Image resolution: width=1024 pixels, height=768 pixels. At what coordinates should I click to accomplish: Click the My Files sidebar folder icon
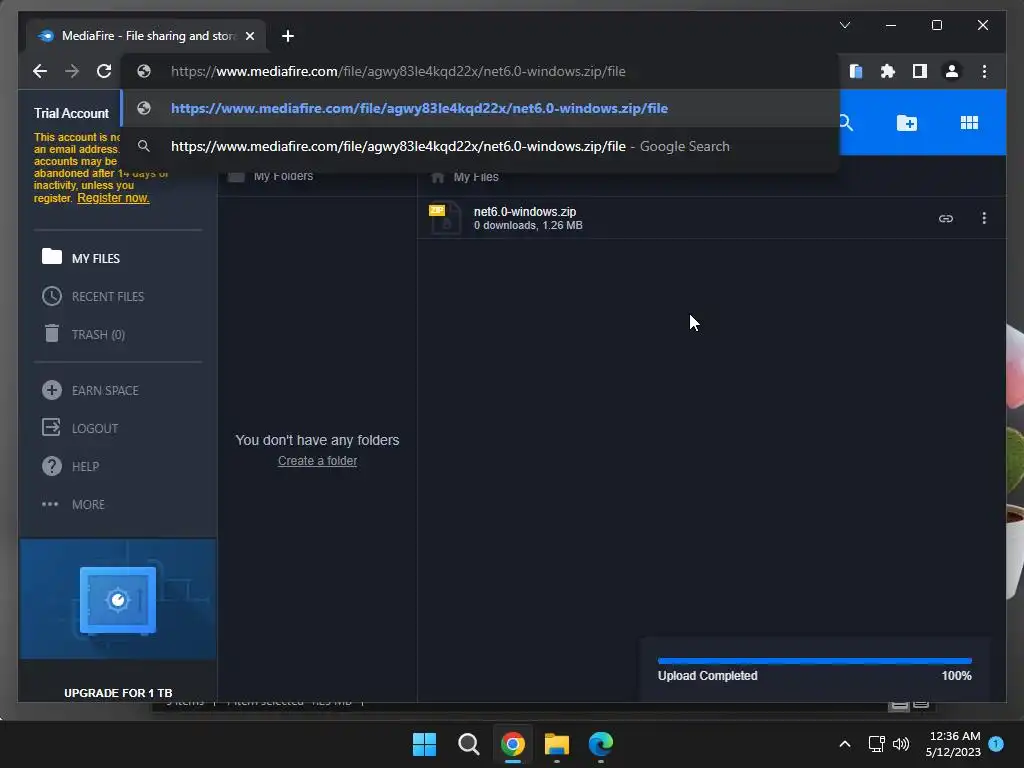click(52, 256)
